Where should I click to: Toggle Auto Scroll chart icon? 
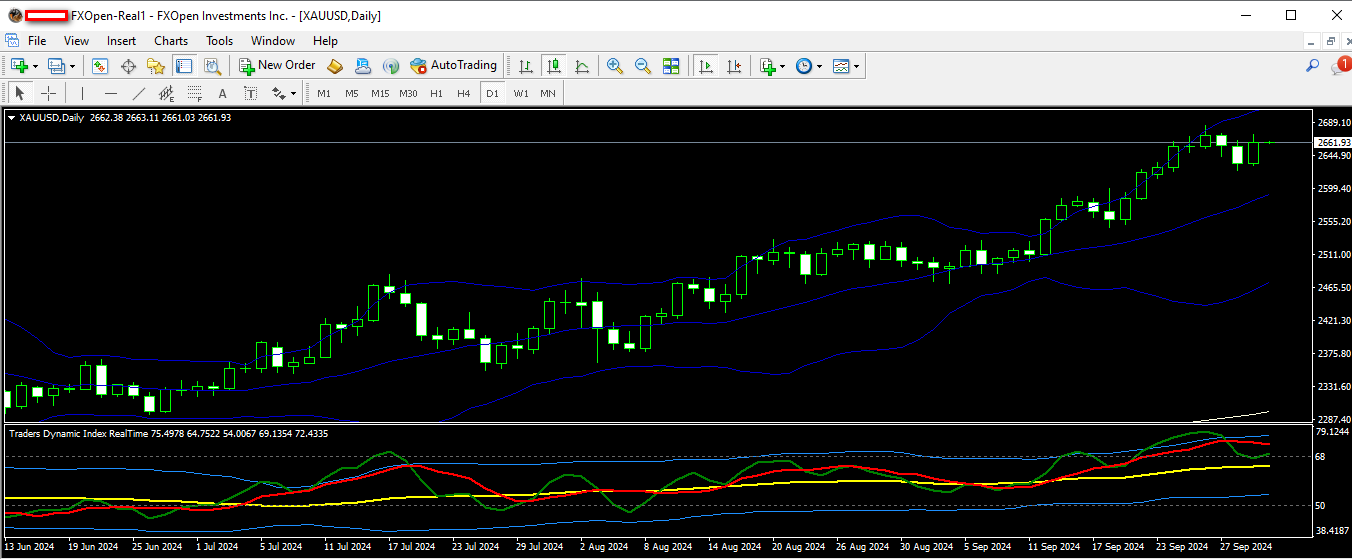[706, 66]
